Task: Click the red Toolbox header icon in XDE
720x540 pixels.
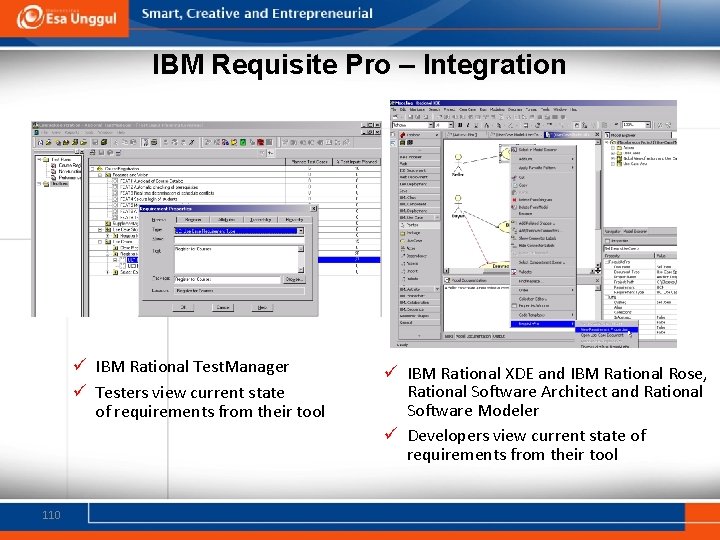Action: [403, 135]
